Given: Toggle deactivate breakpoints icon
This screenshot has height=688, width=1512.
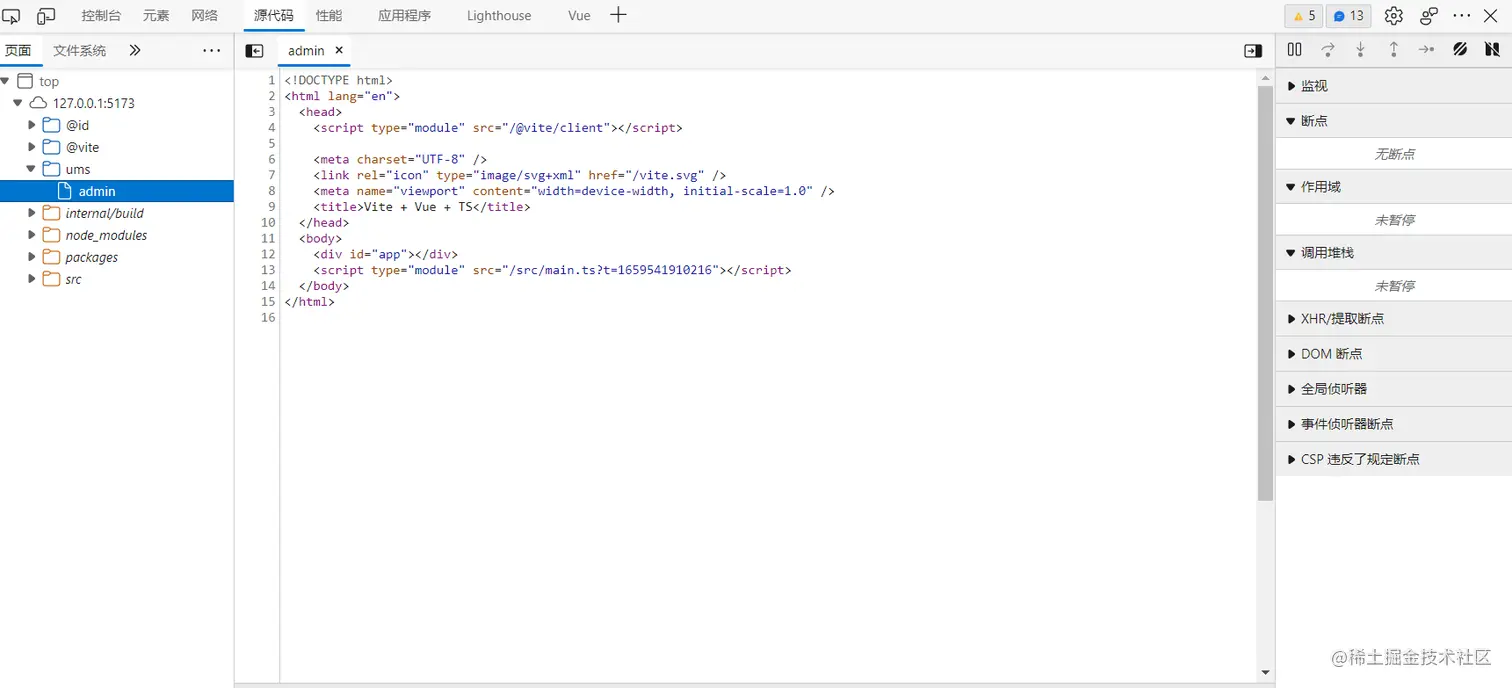Looking at the screenshot, I should 1460,49.
